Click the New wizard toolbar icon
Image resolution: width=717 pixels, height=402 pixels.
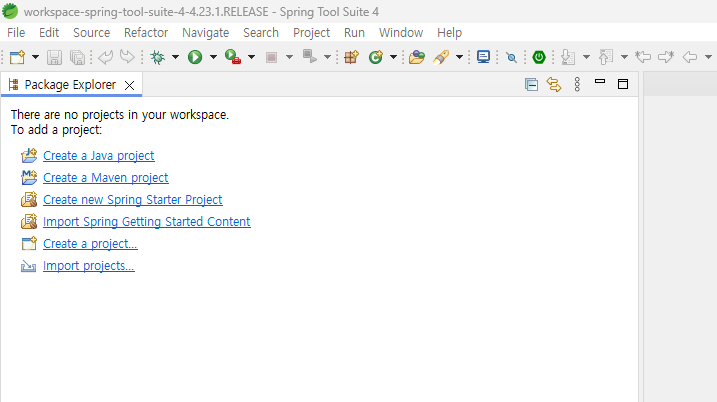coord(17,57)
